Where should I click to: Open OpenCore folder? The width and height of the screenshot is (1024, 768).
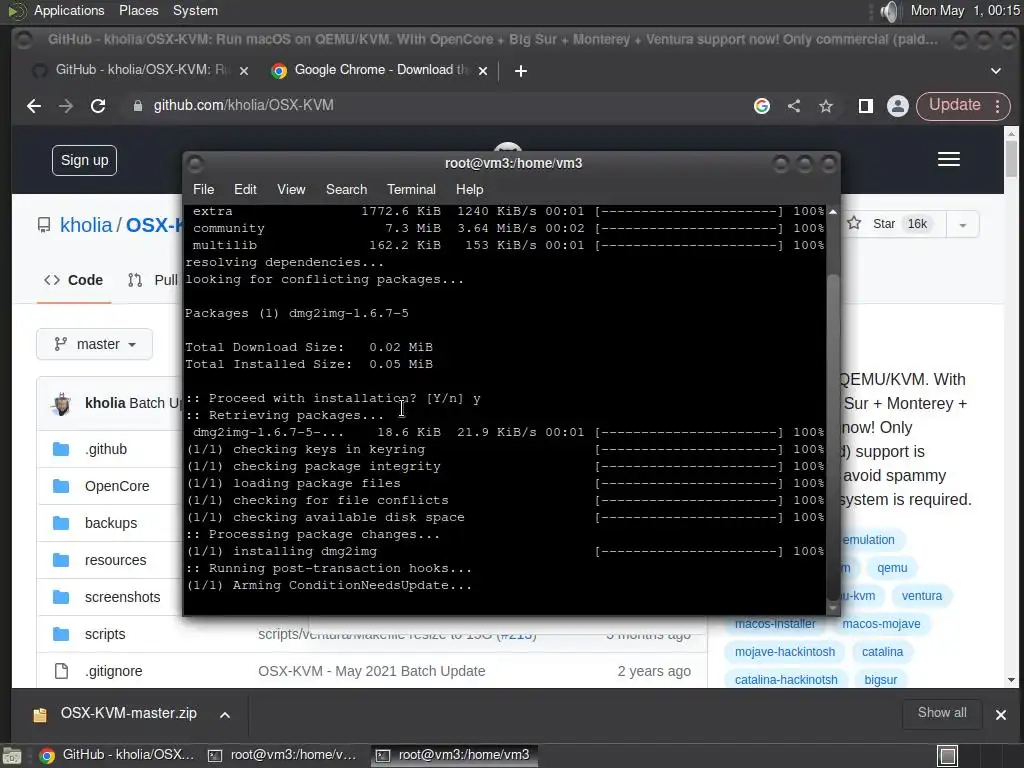pyautogui.click(x=117, y=486)
